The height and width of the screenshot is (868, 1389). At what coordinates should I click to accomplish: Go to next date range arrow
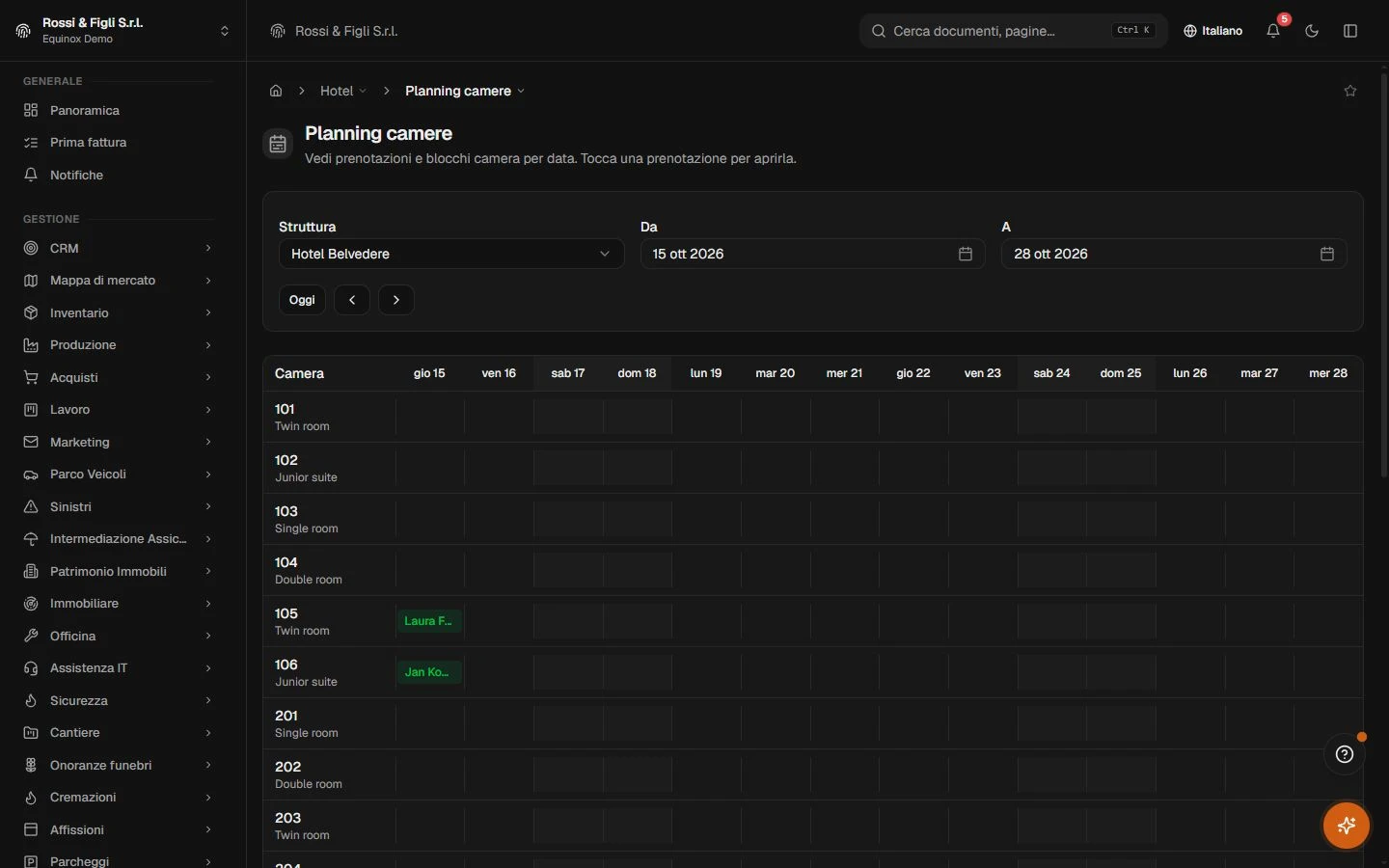click(x=396, y=300)
